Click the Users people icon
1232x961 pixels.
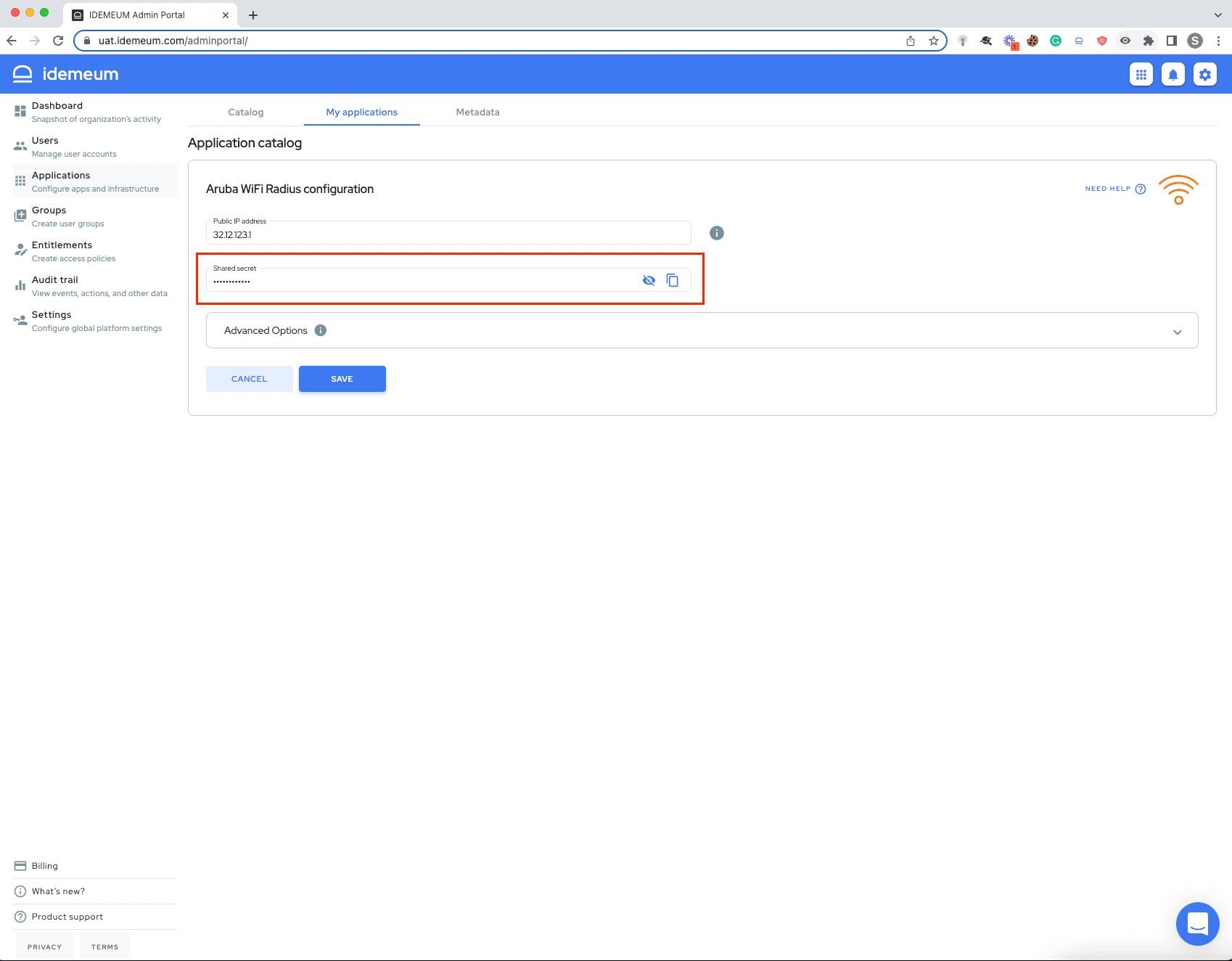(20, 146)
